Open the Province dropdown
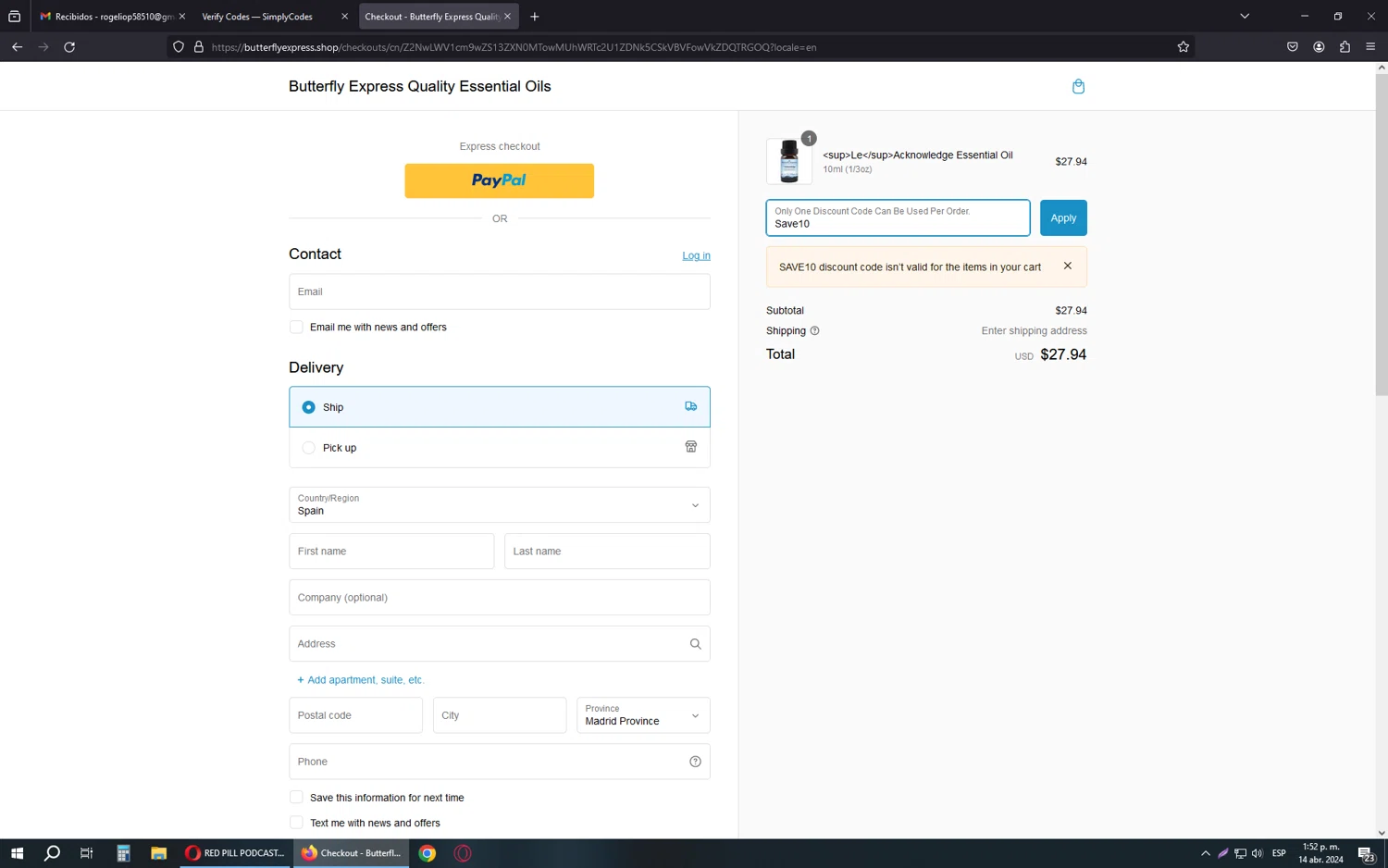1388x868 pixels. click(643, 715)
